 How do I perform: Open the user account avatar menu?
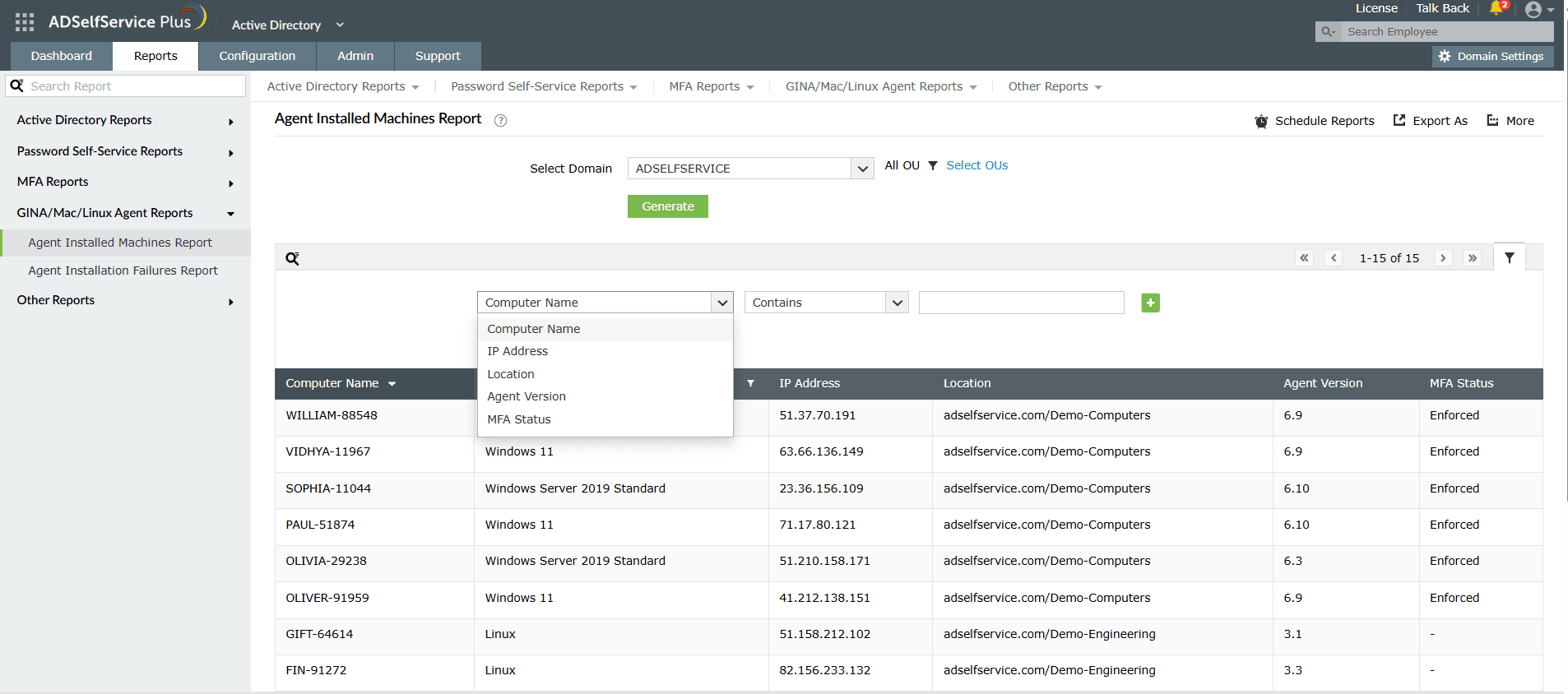pyautogui.click(x=1538, y=10)
